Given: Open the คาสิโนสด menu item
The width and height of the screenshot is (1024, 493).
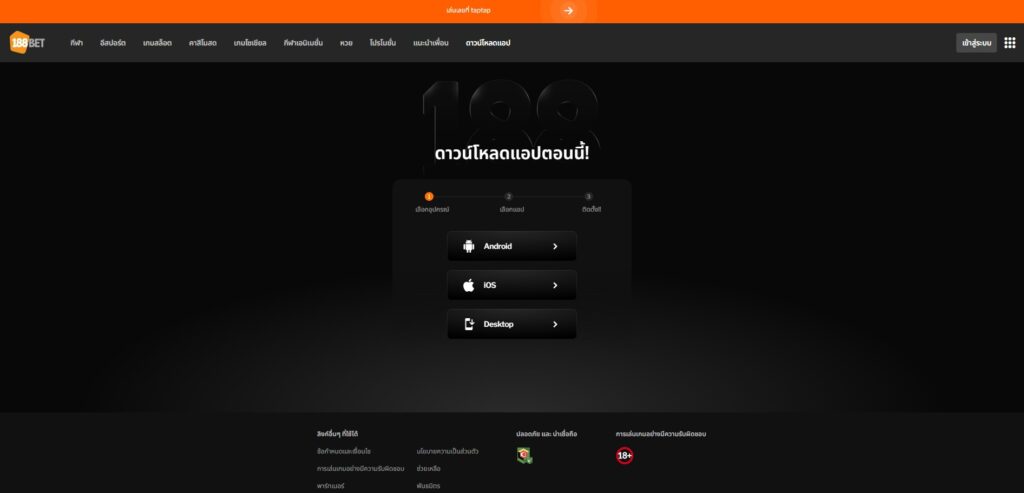Looking at the screenshot, I should click(x=202, y=43).
